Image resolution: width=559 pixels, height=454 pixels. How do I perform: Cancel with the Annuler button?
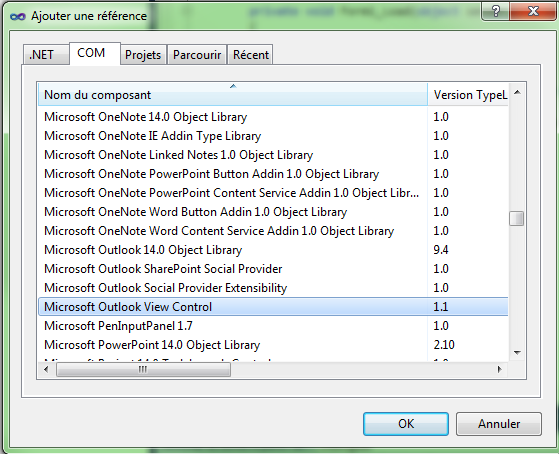tap(499, 424)
